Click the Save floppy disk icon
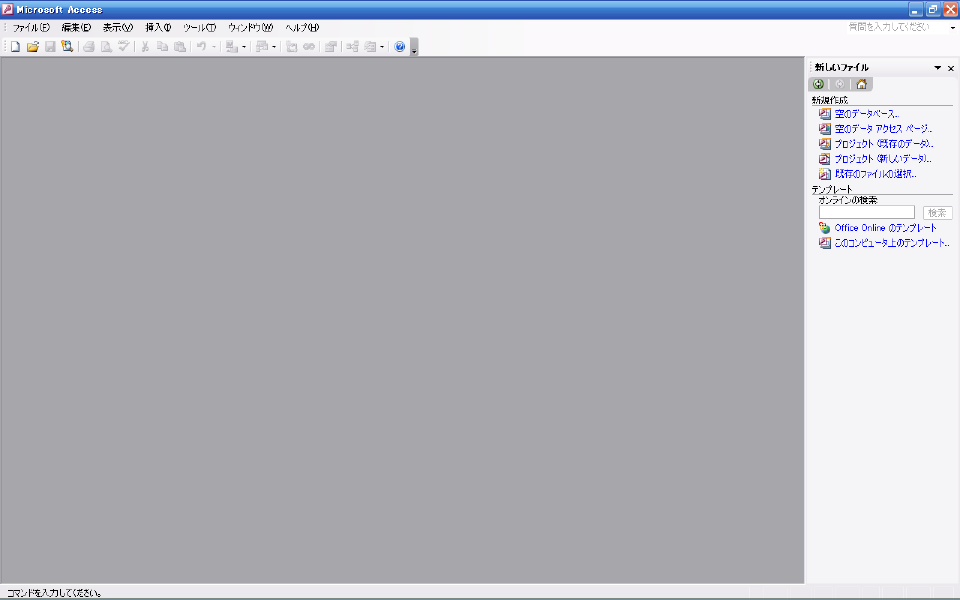The image size is (960, 600). [x=50, y=47]
